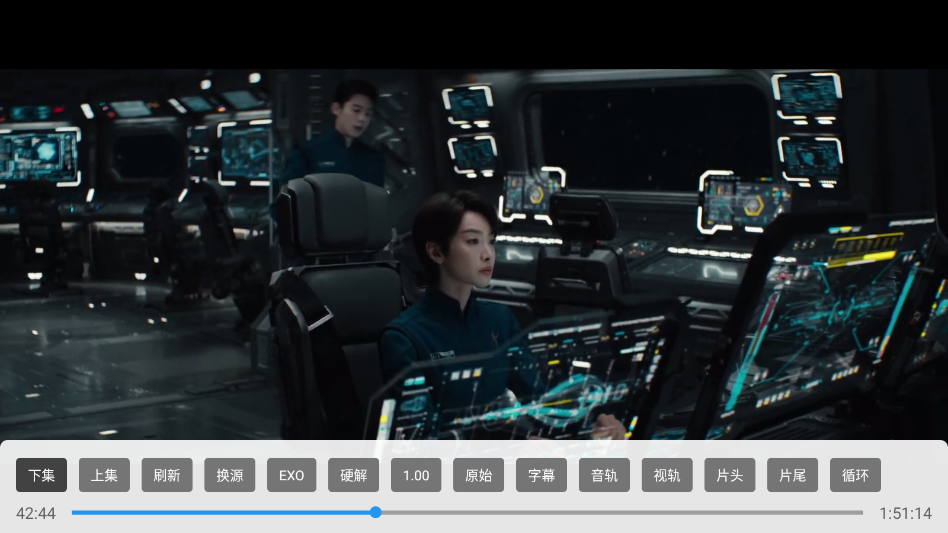Set intro skip point with 片头
948x533 pixels.
point(730,475)
